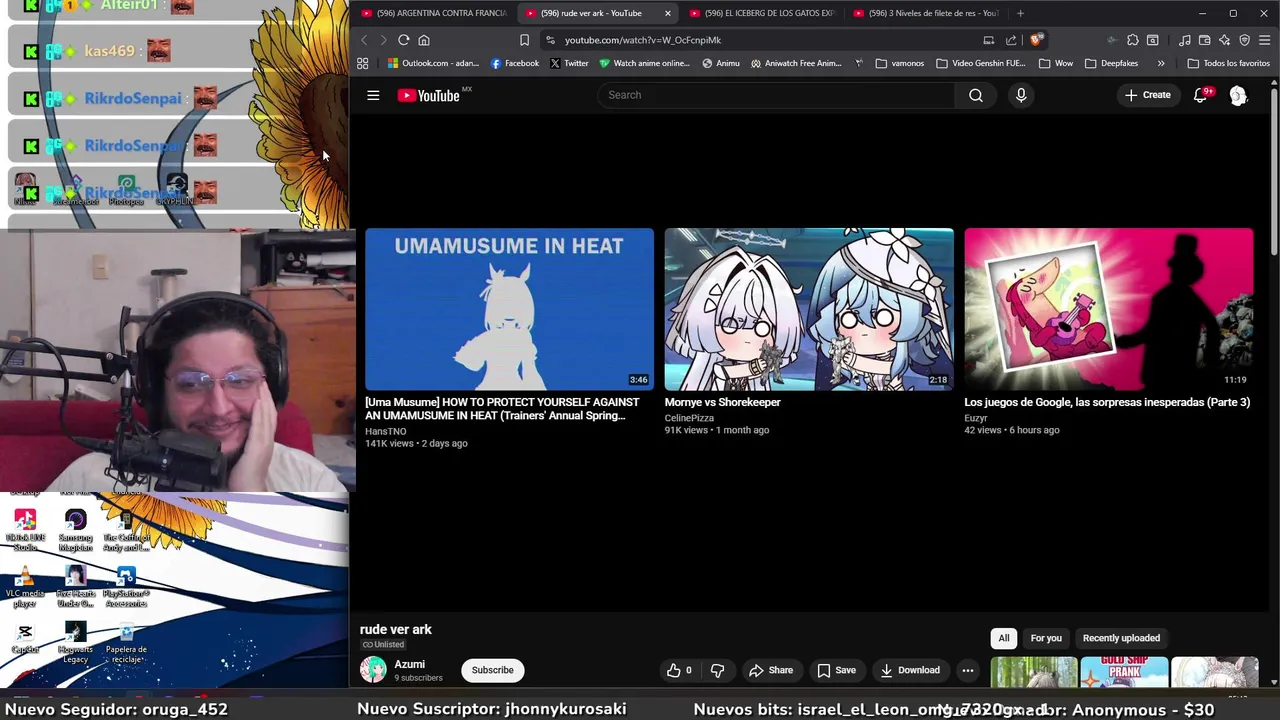Open the Twitter bookmark
This screenshot has height=720, width=1280.
(x=569, y=63)
